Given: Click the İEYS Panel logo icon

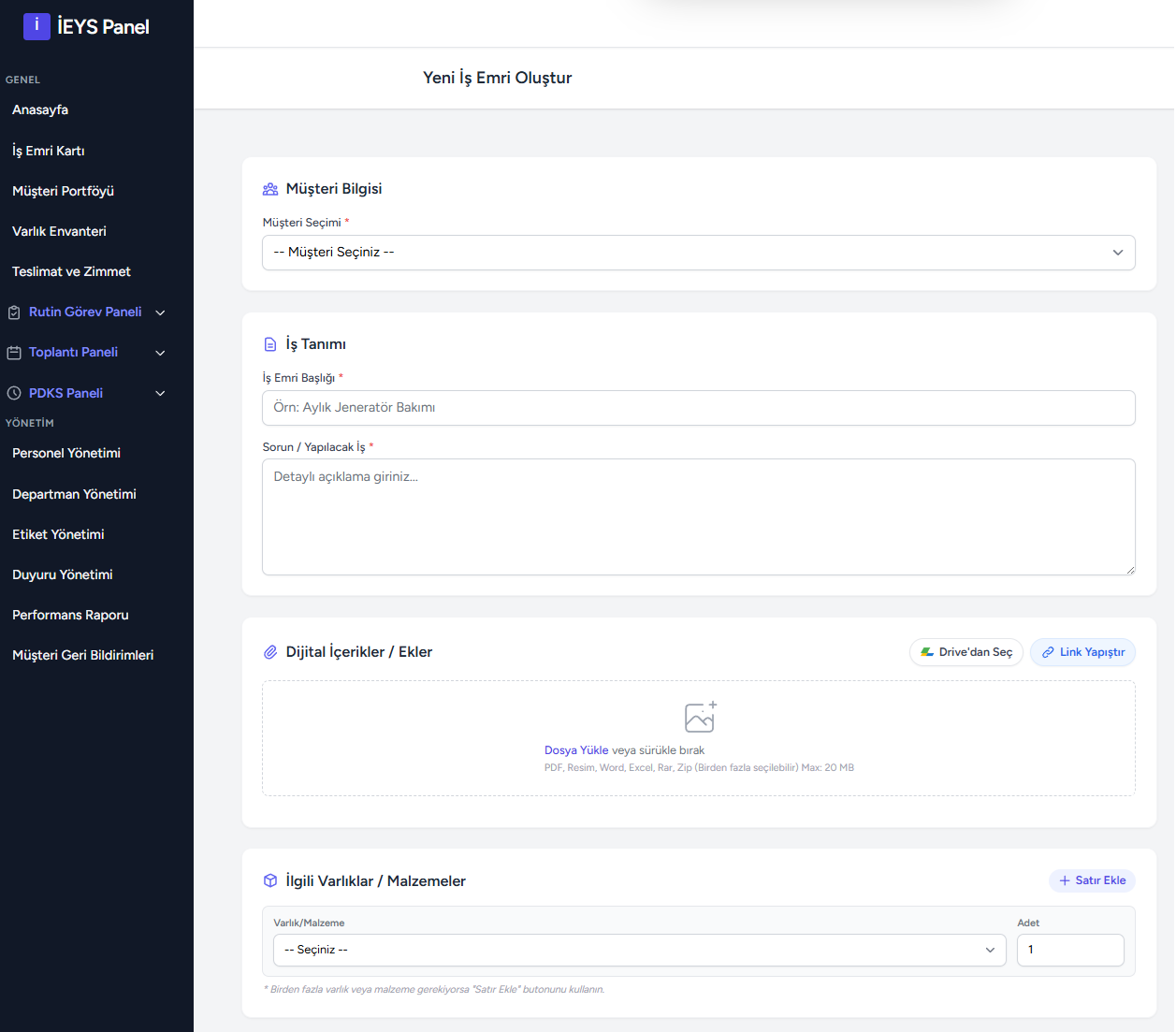Looking at the screenshot, I should pos(36,26).
